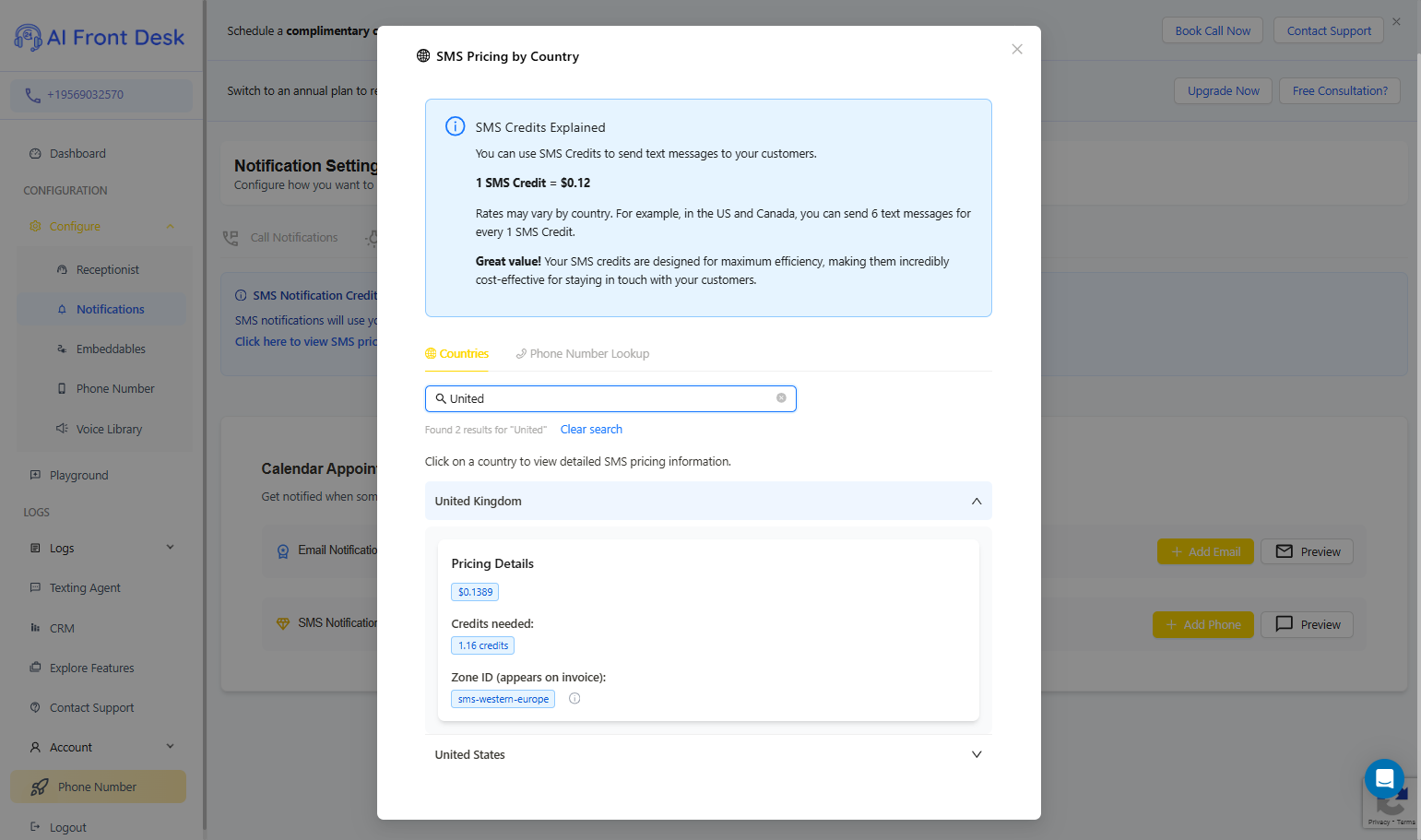Click the Dashboard sidebar icon
The width and height of the screenshot is (1421, 840).
[35, 154]
